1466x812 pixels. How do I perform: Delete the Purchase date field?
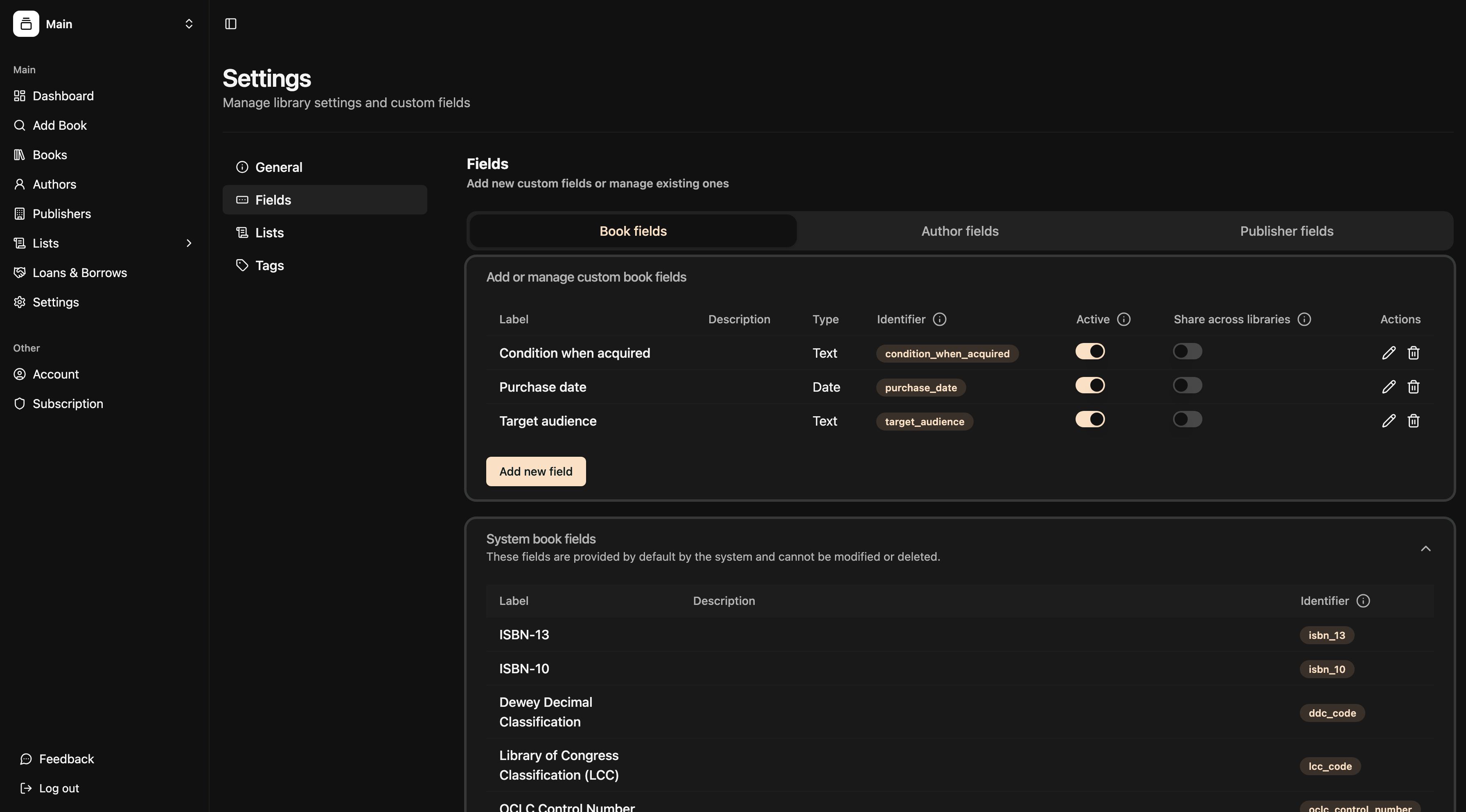pos(1413,387)
